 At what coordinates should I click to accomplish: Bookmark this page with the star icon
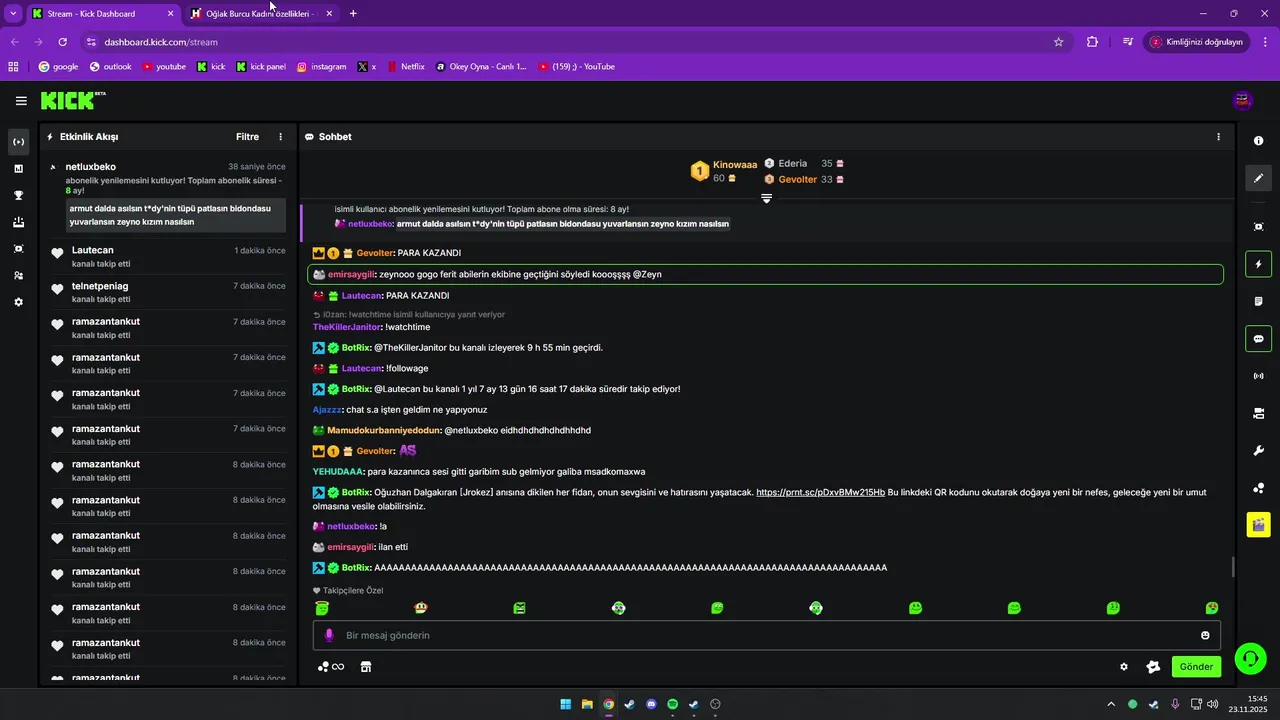[x=1058, y=42]
